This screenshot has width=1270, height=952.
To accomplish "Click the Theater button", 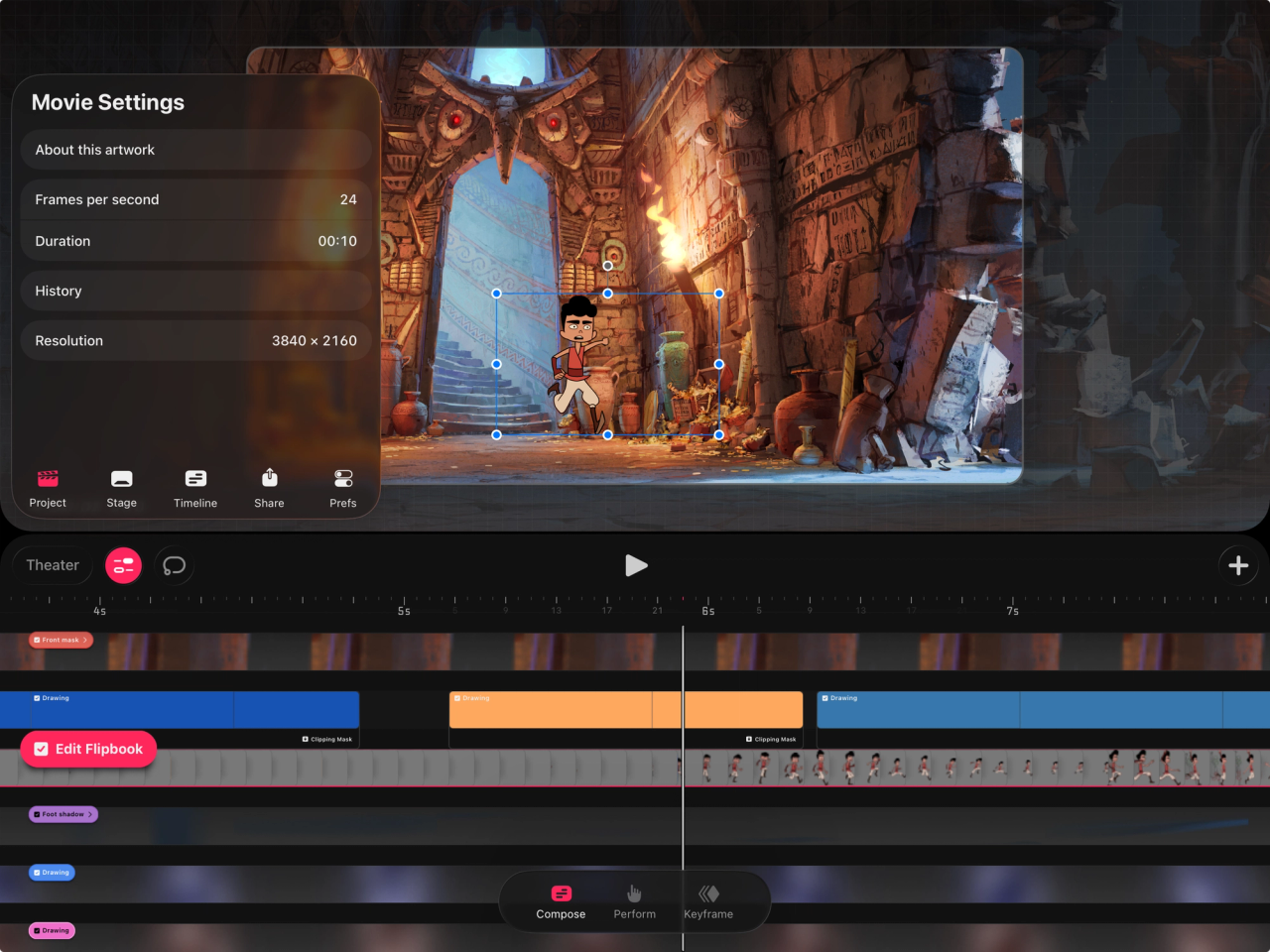I will click(x=53, y=565).
